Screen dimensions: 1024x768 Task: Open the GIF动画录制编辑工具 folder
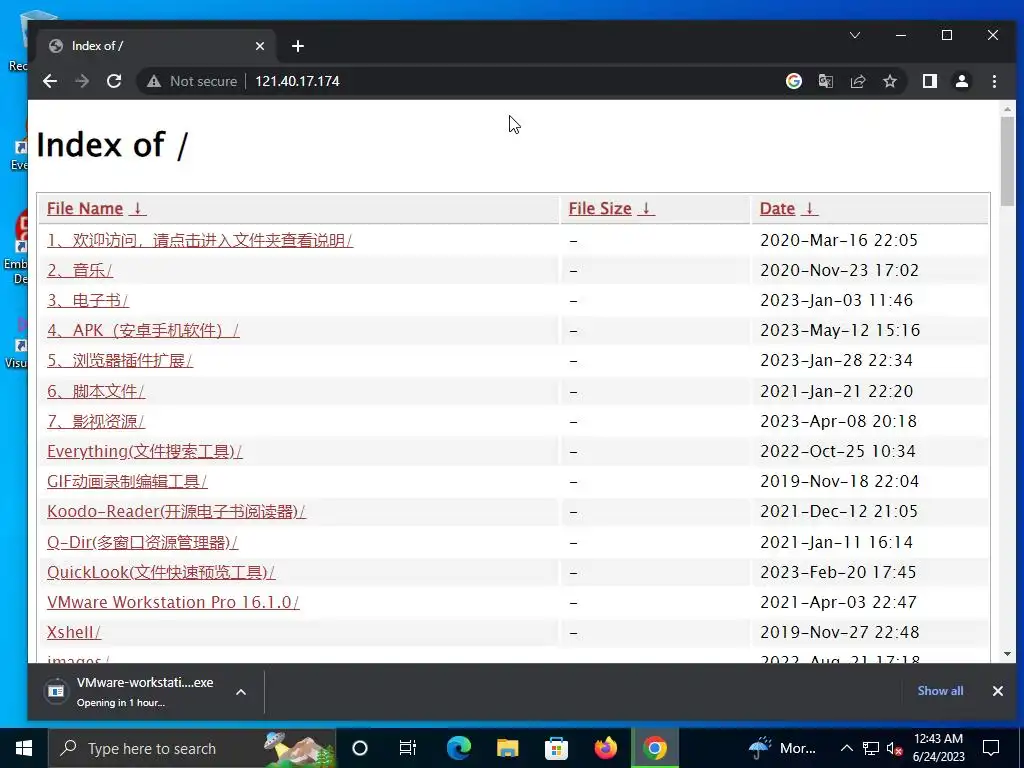127,481
